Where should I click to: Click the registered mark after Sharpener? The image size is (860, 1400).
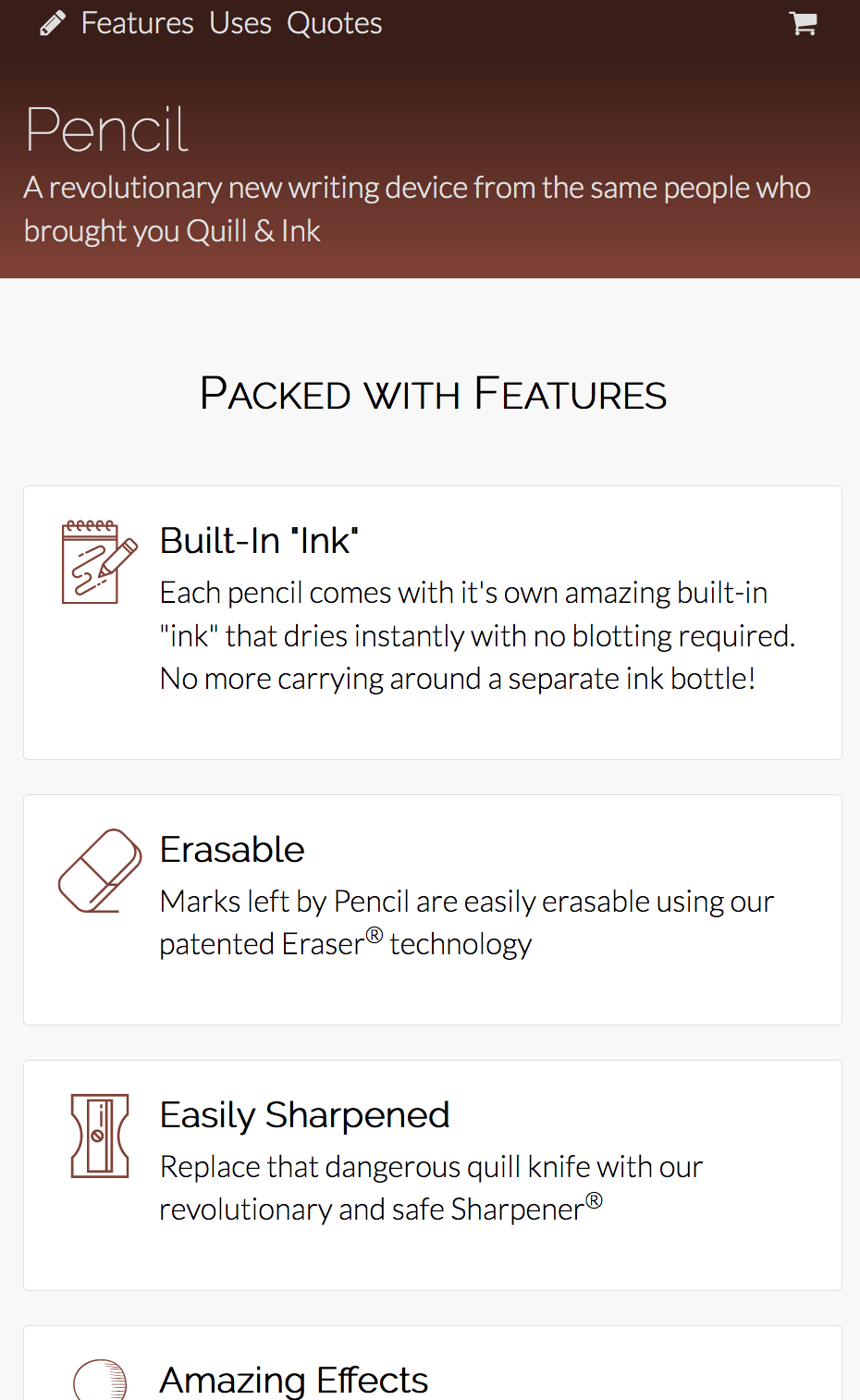(594, 1201)
